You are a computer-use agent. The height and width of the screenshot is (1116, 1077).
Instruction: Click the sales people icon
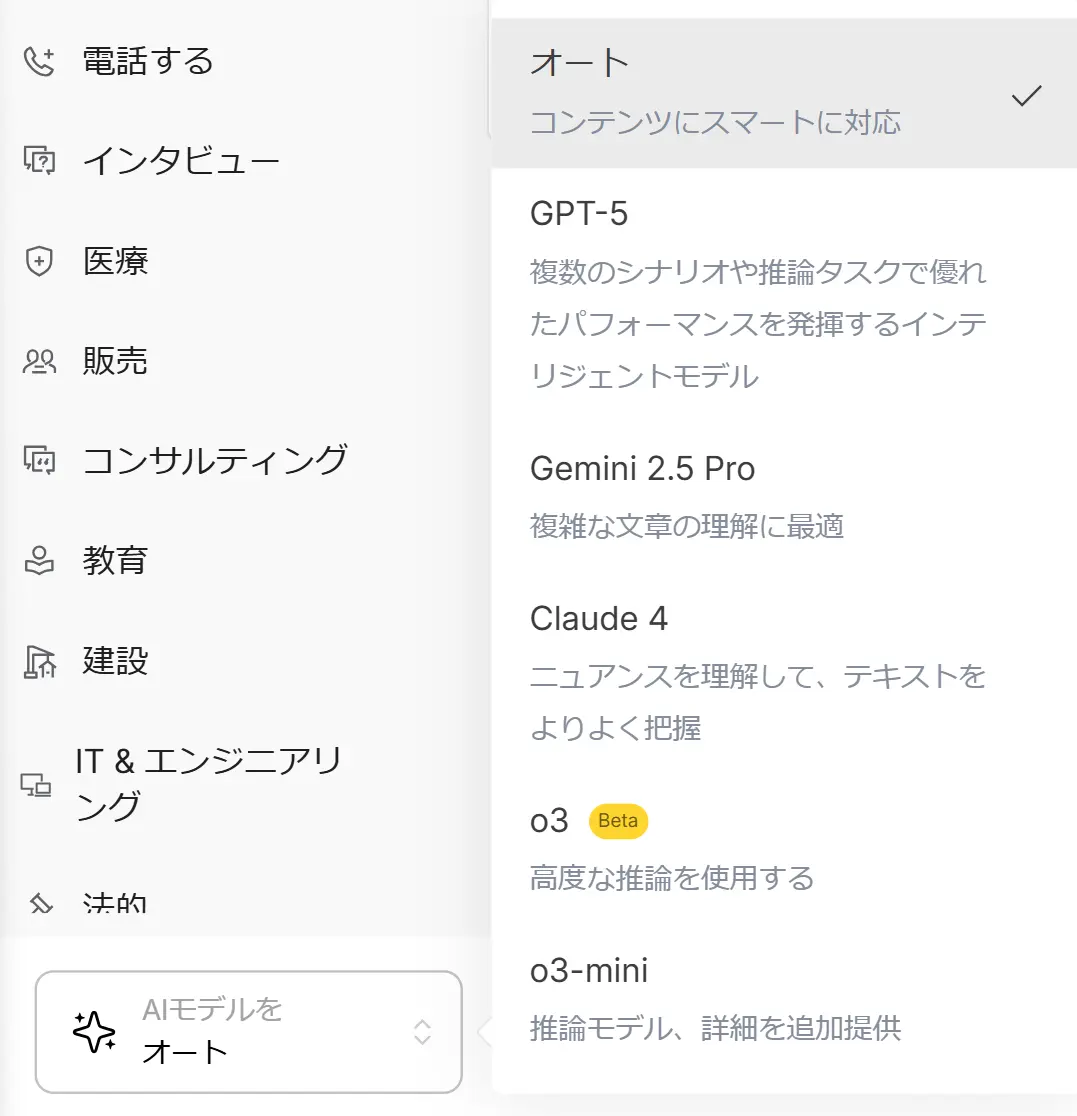[x=39, y=361]
